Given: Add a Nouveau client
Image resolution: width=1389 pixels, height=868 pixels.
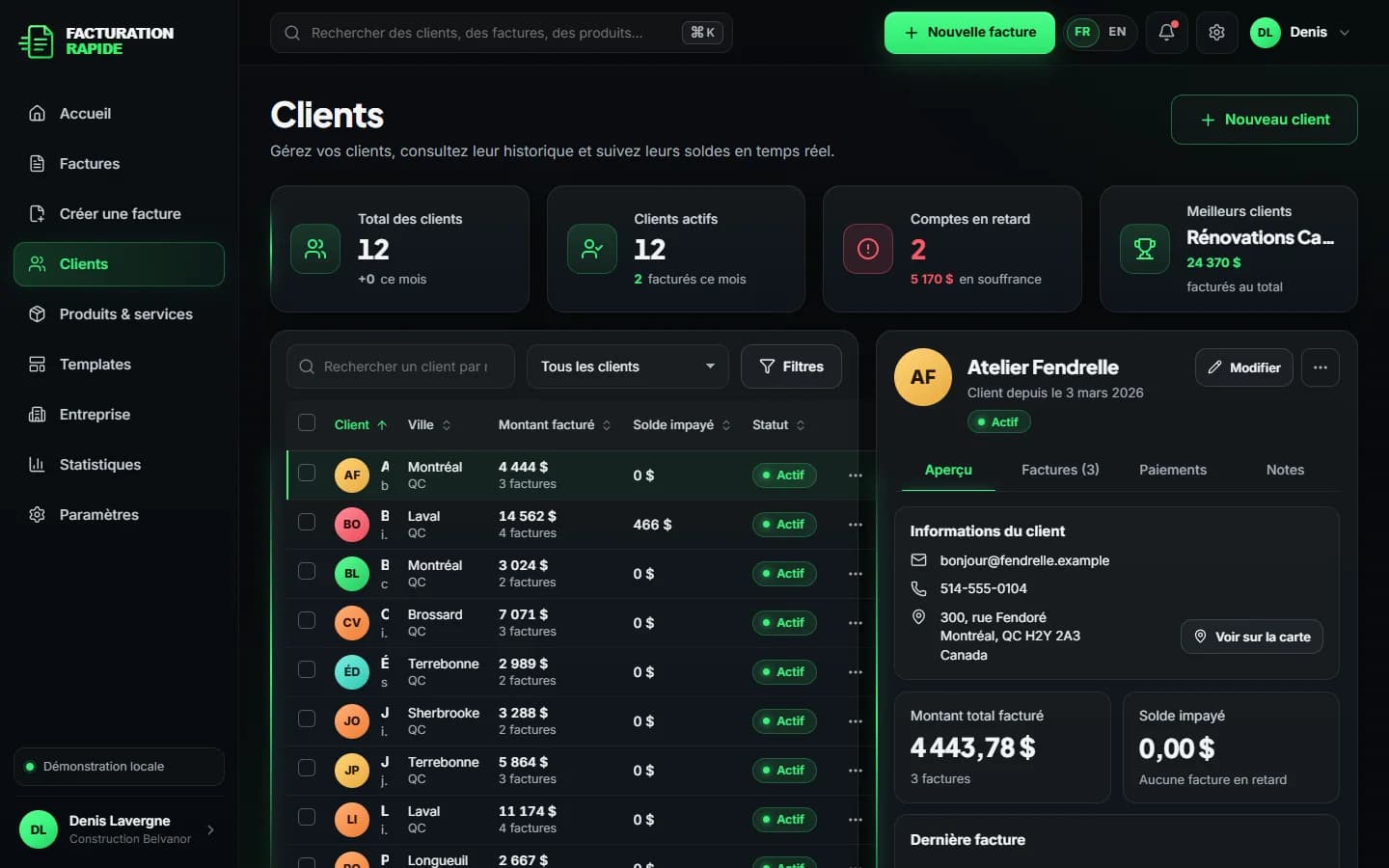Looking at the screenshot, I should [x=1264, y=120].
